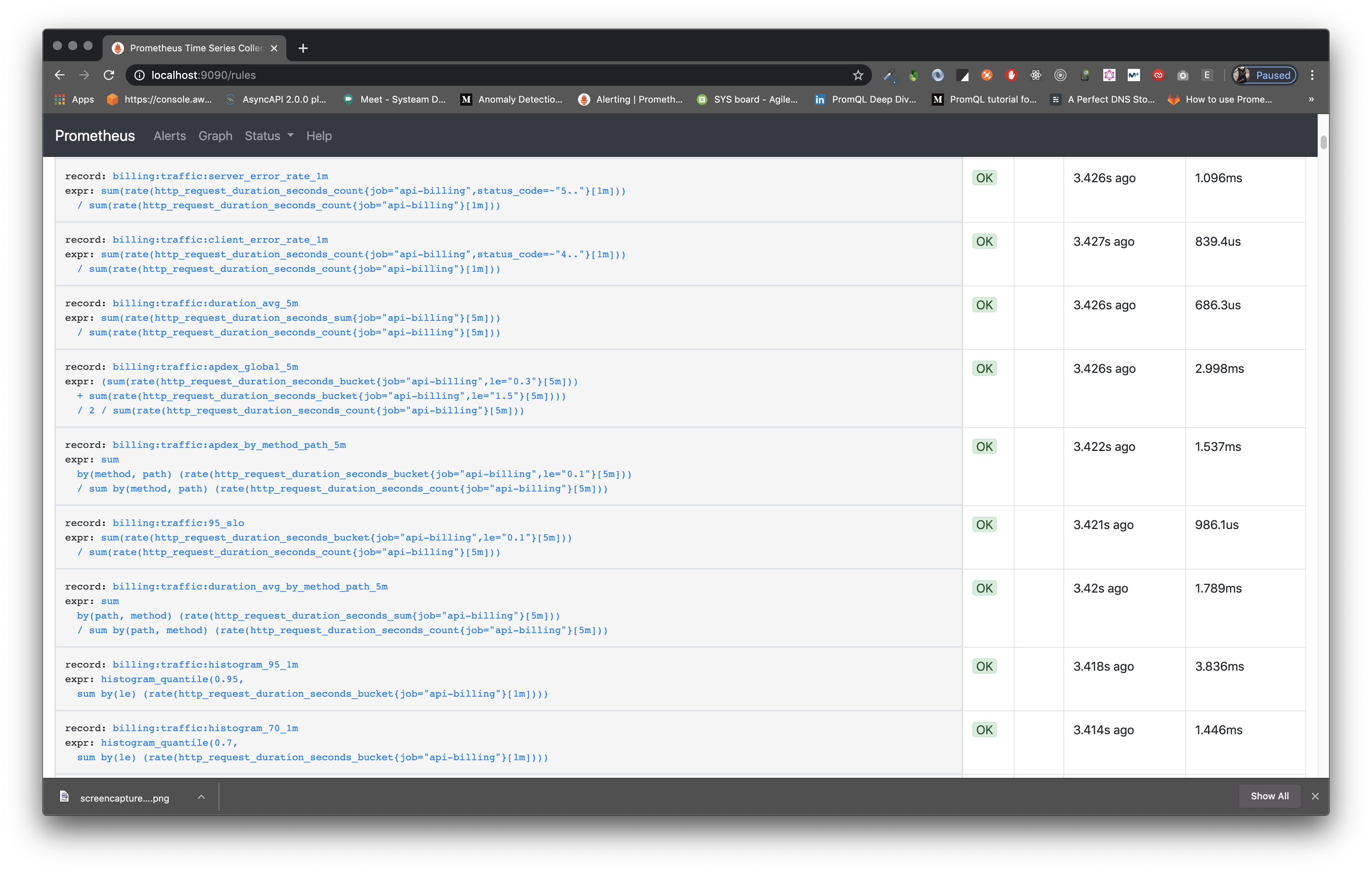The image size is (1372, 872).
Task: Click the localhost:9090/rules address bar
Action: point(456,75)
